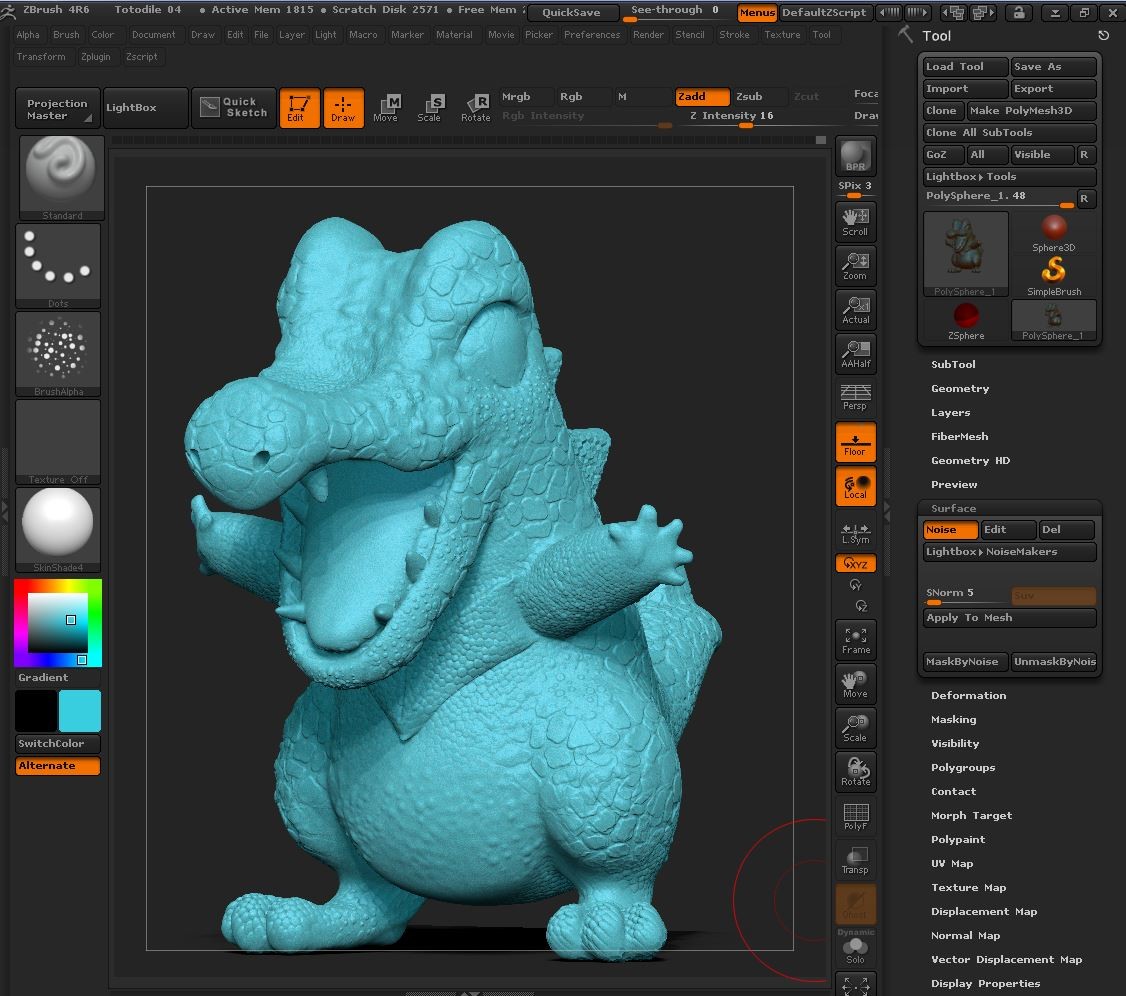Viewport: 1126px width, 996px height.
Task: Toggle Alternate color option
Action: [x=57, y=766]
